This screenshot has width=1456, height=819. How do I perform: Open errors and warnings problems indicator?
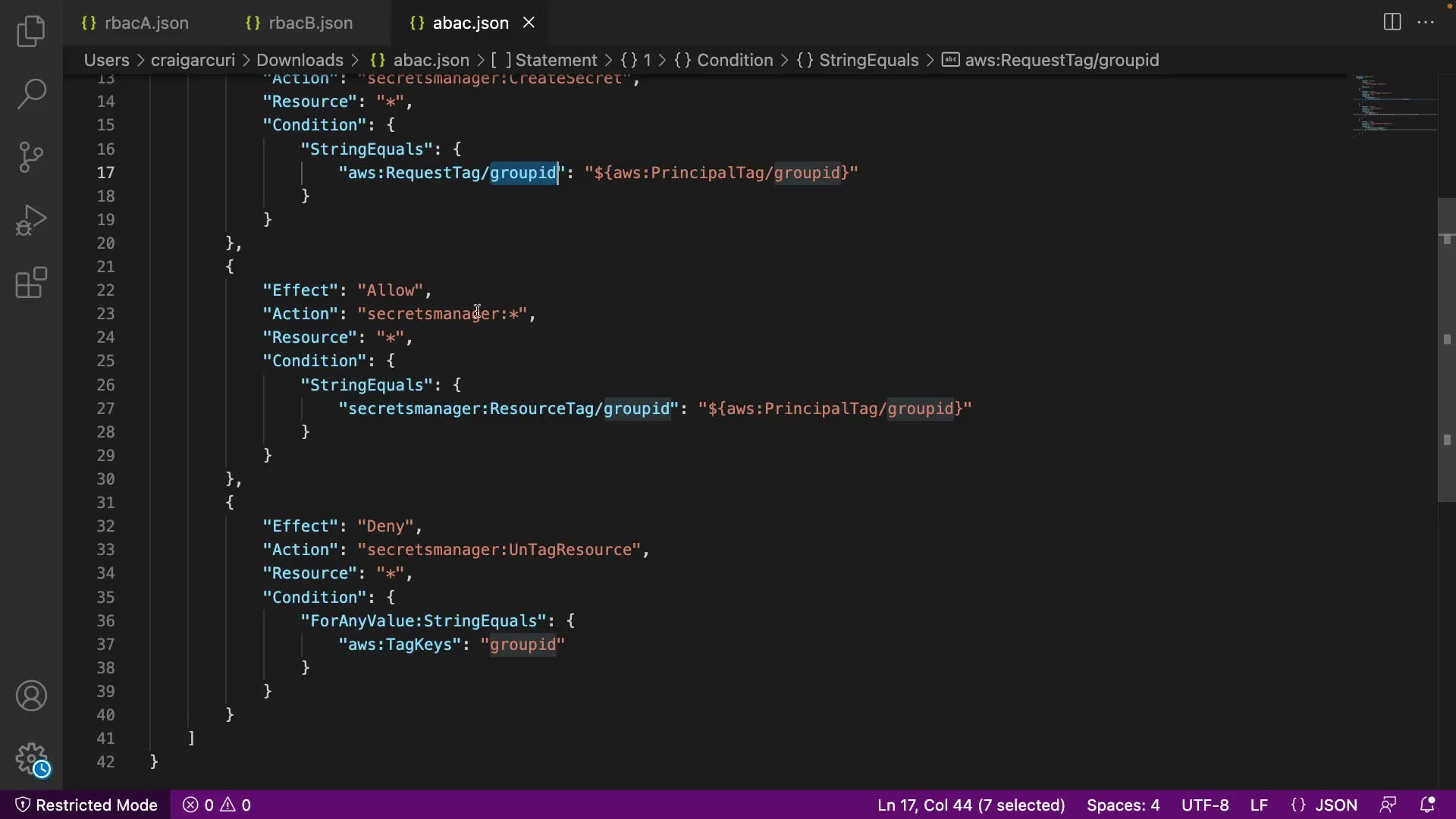coord(217,805)
